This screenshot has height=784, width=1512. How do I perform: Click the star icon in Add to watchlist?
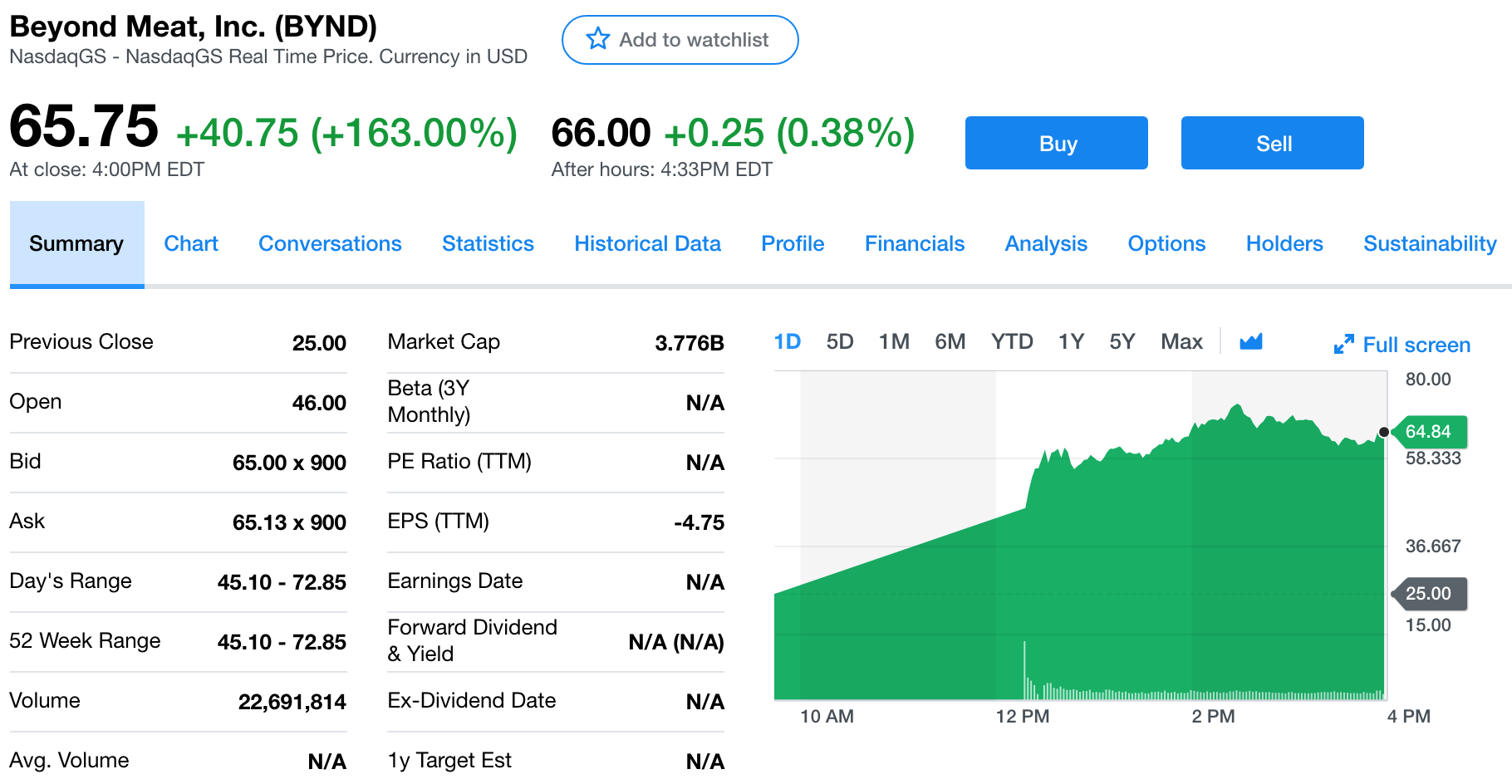click(x=597, y=39)
